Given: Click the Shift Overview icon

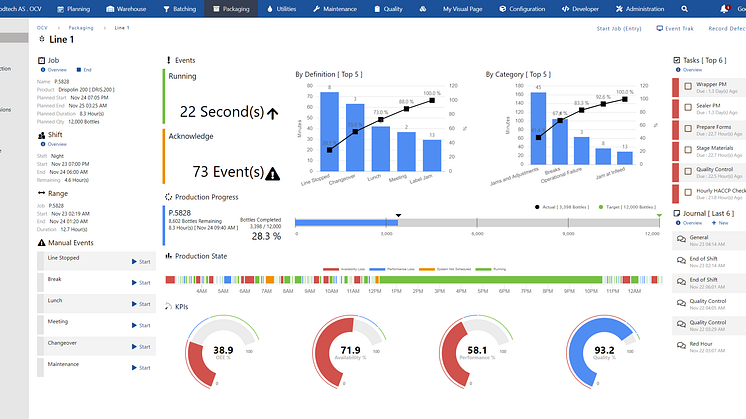Looking at the screenshot, I should tap(44, 144).
